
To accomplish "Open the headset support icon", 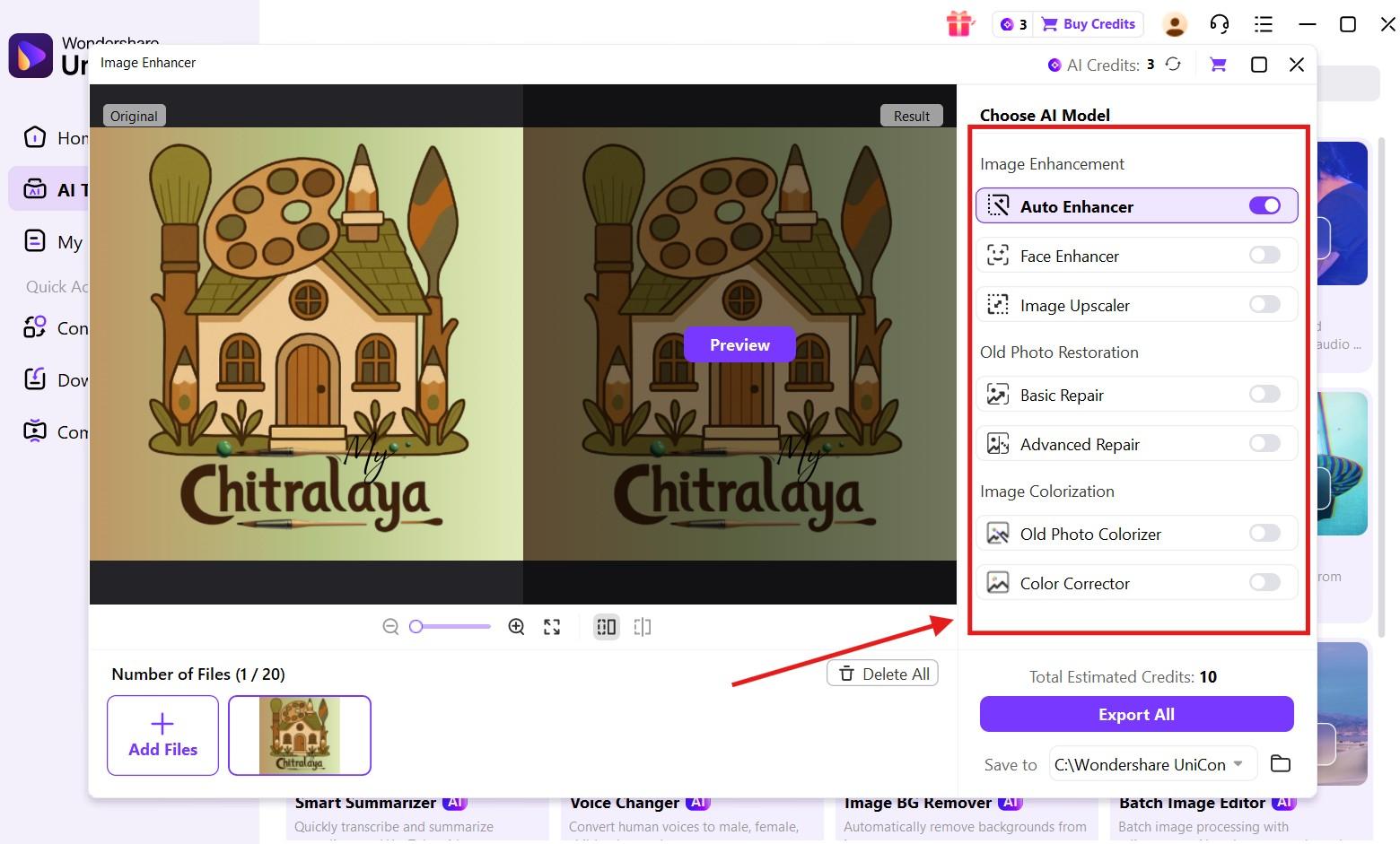I will pos(1219,24).
